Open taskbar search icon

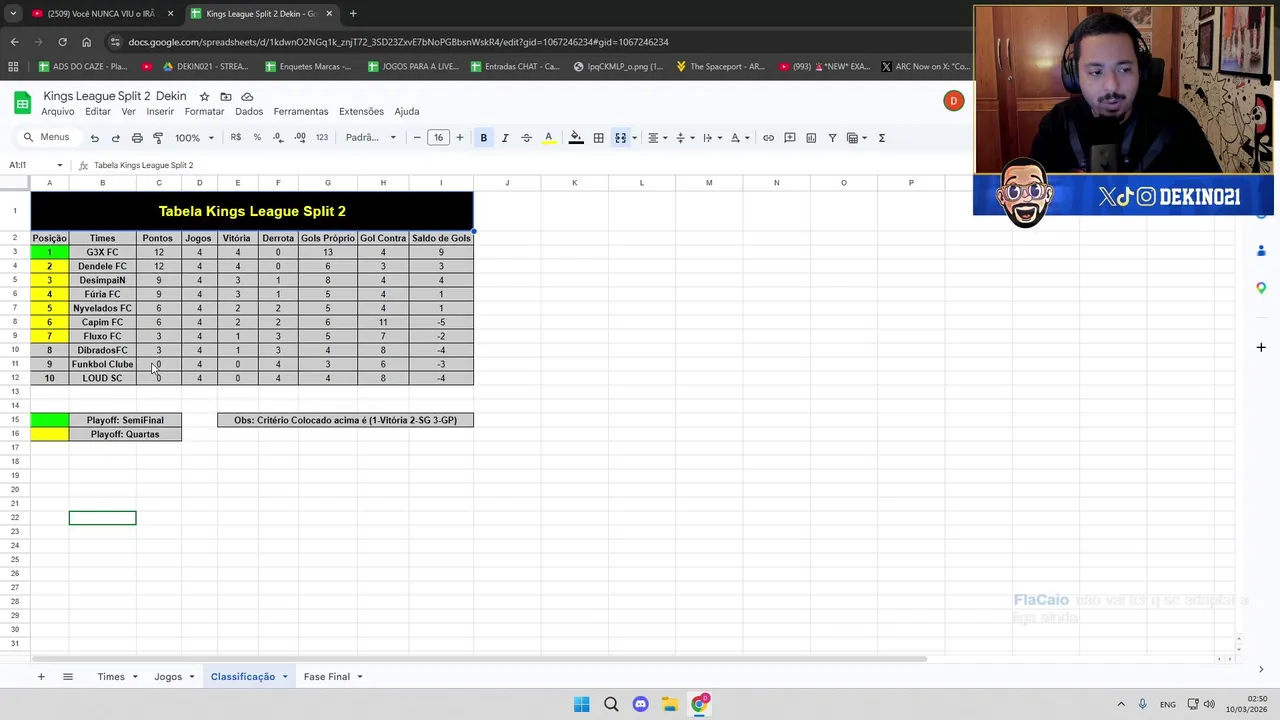[611, 704]
